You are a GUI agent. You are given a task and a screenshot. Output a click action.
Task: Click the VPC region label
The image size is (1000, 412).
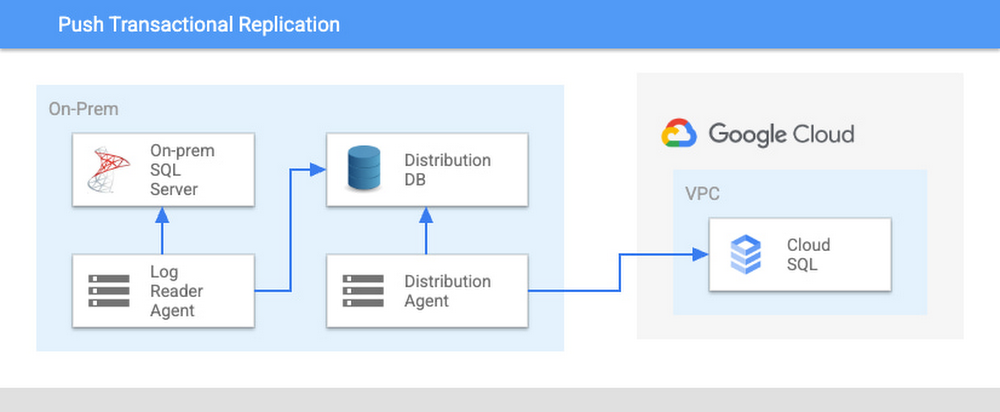pos(703,194)
